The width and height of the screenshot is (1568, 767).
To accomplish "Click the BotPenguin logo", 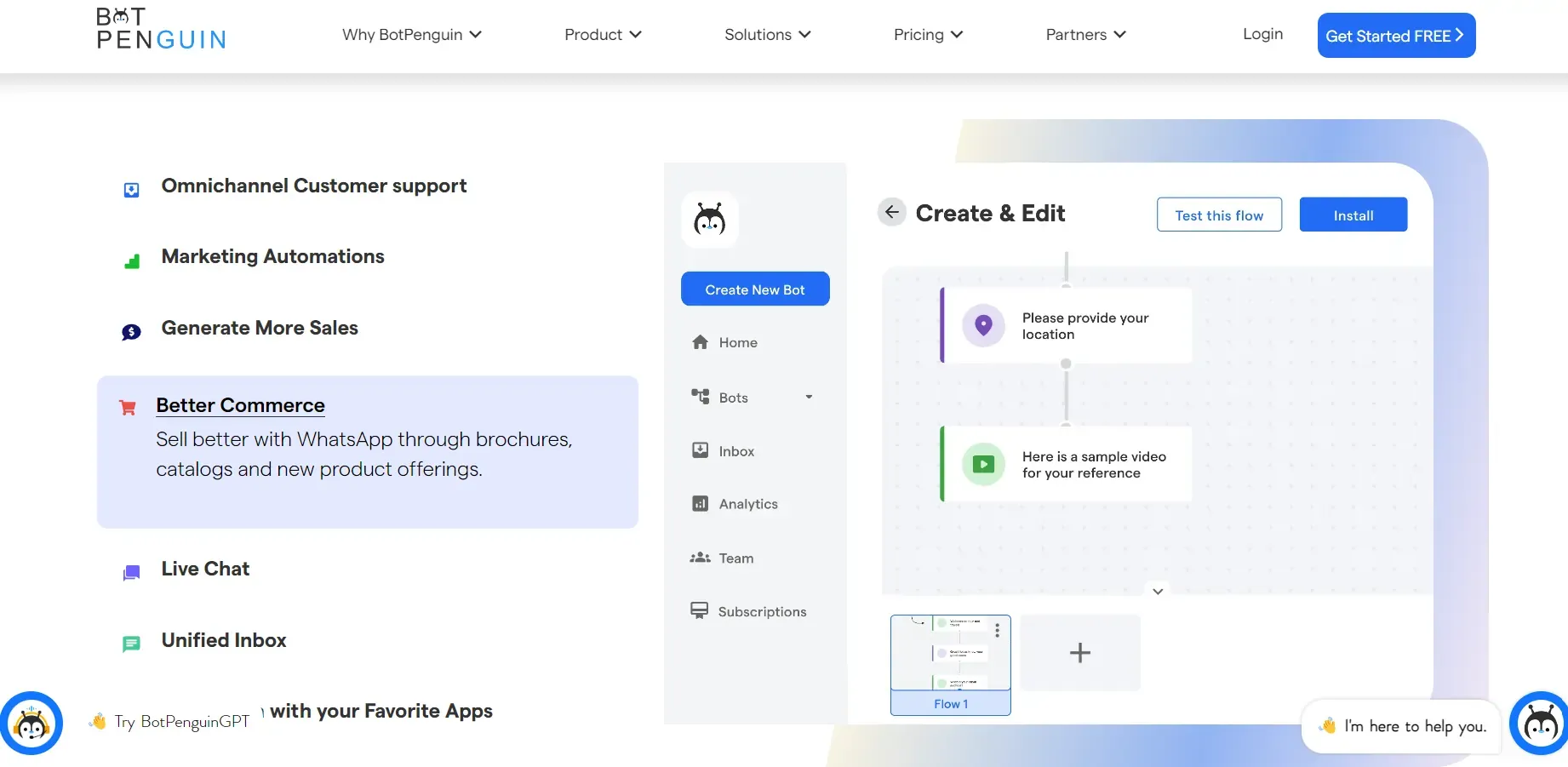I will point(161,29).
